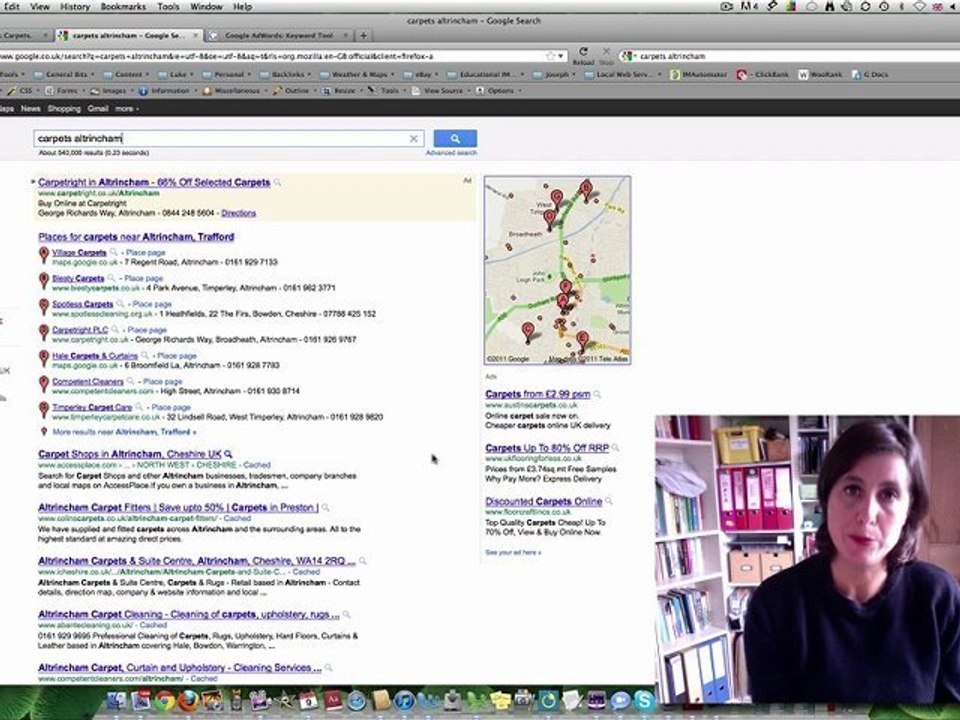Click the blue Google search button

coord(455,138)
